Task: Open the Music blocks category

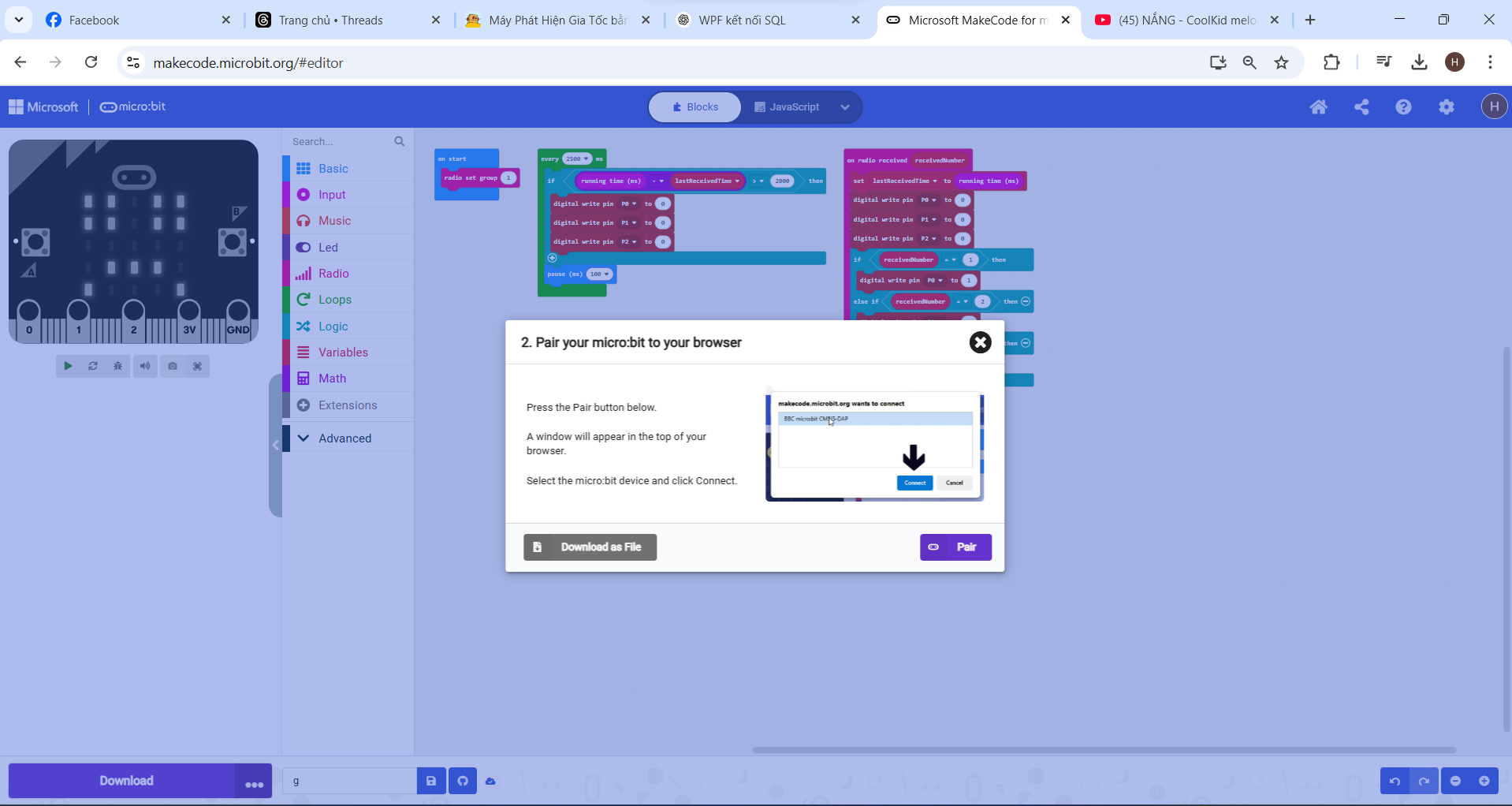Action: 348,221
